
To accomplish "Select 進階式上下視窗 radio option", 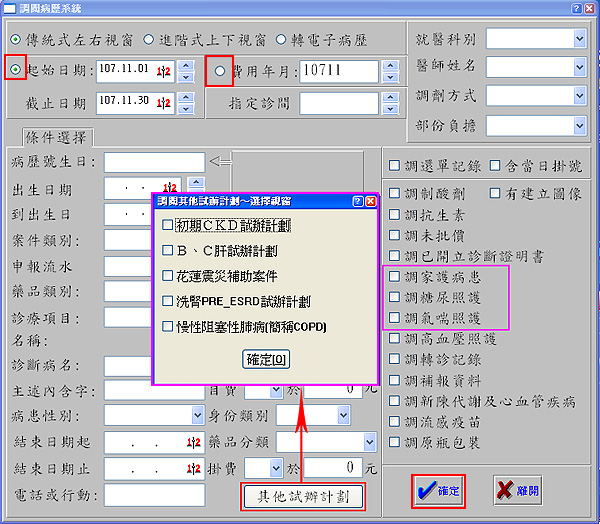I will coord(149,39).
